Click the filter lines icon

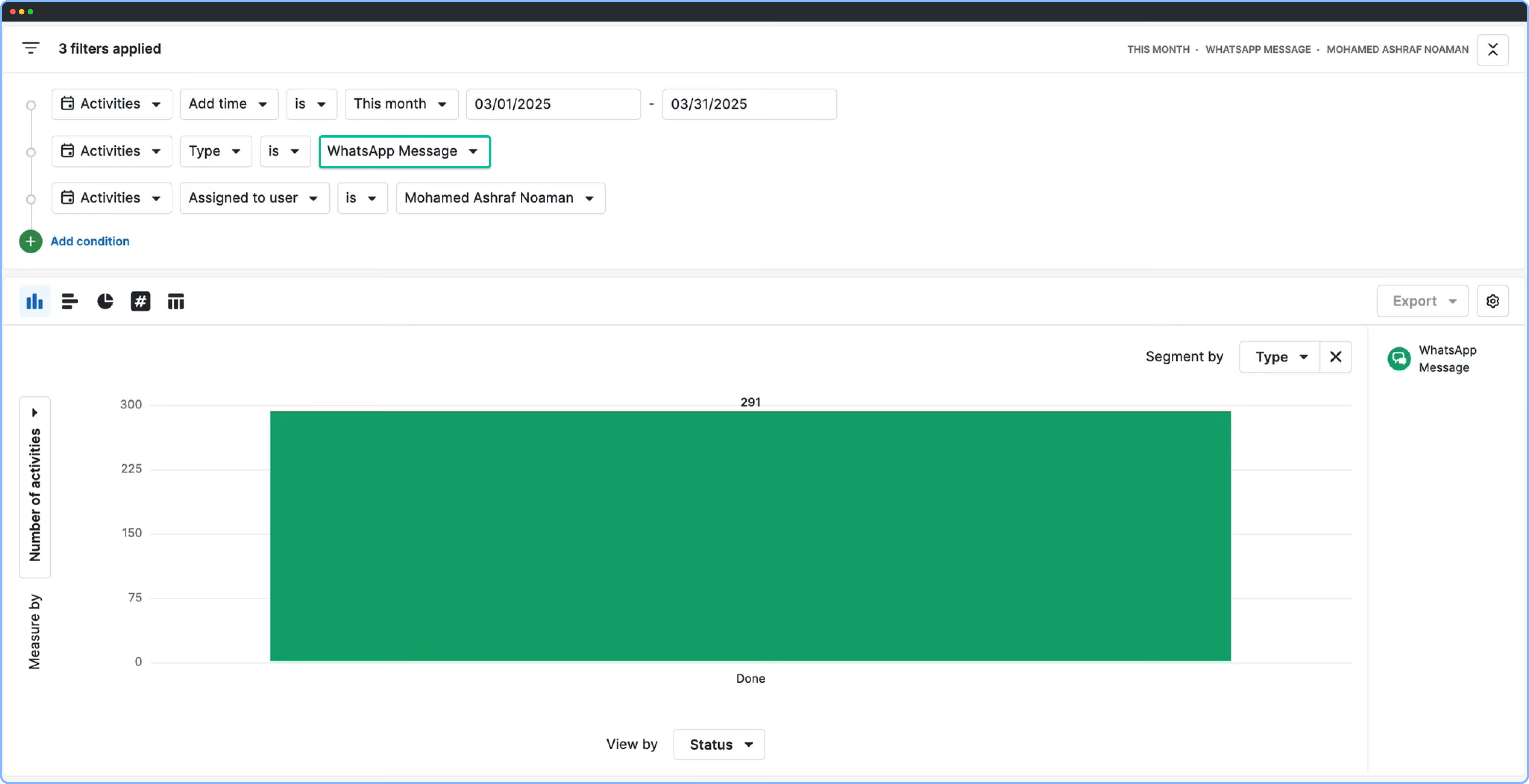tap(30, 48)
